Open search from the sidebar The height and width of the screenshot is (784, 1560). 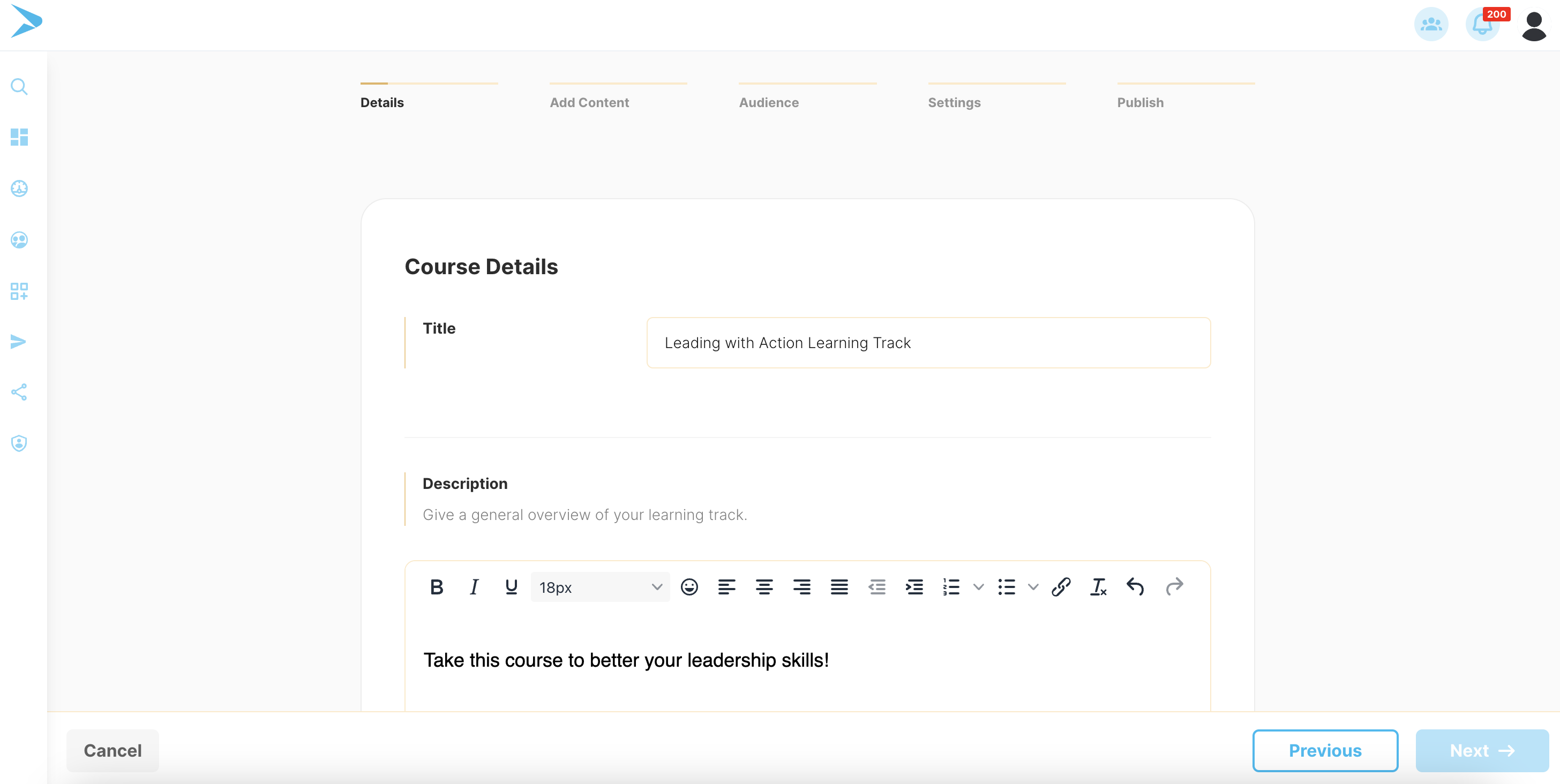coord(19,87)
